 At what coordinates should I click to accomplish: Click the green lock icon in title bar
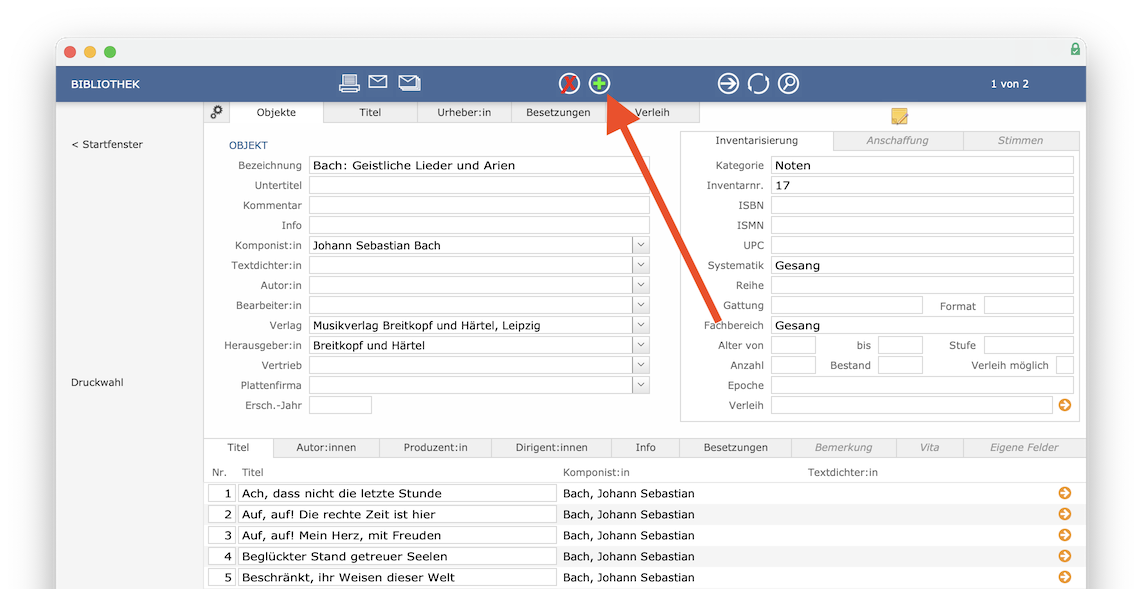click(x=1075, y=49)
